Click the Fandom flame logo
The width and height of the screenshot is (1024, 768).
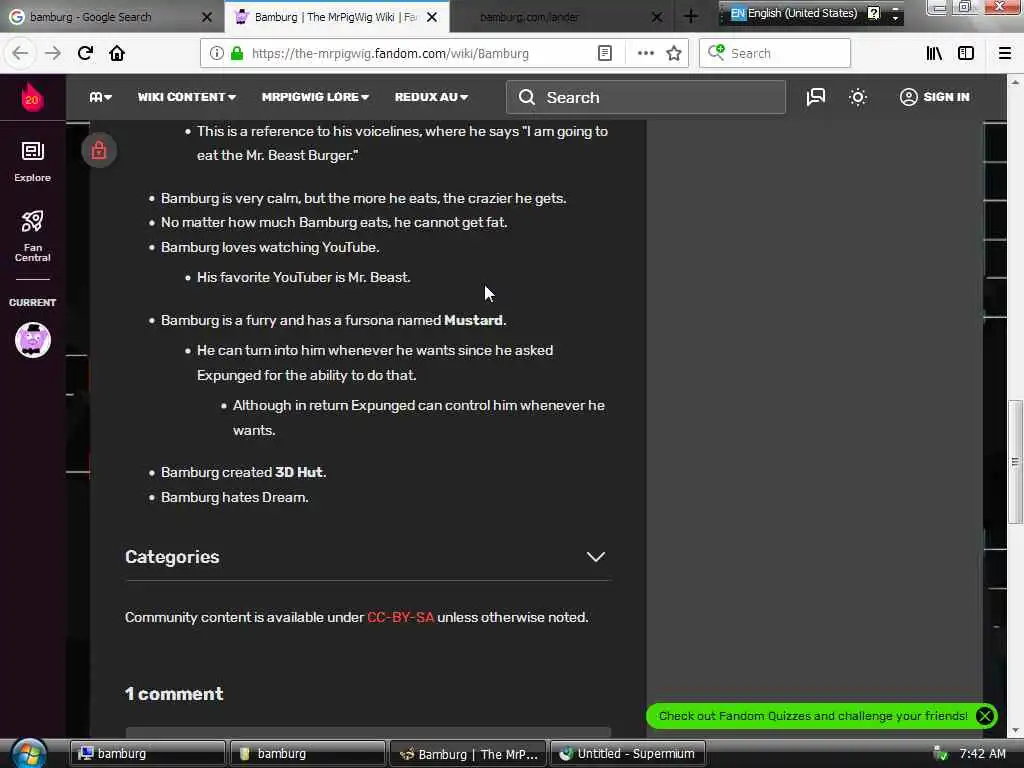coord(32,97)
